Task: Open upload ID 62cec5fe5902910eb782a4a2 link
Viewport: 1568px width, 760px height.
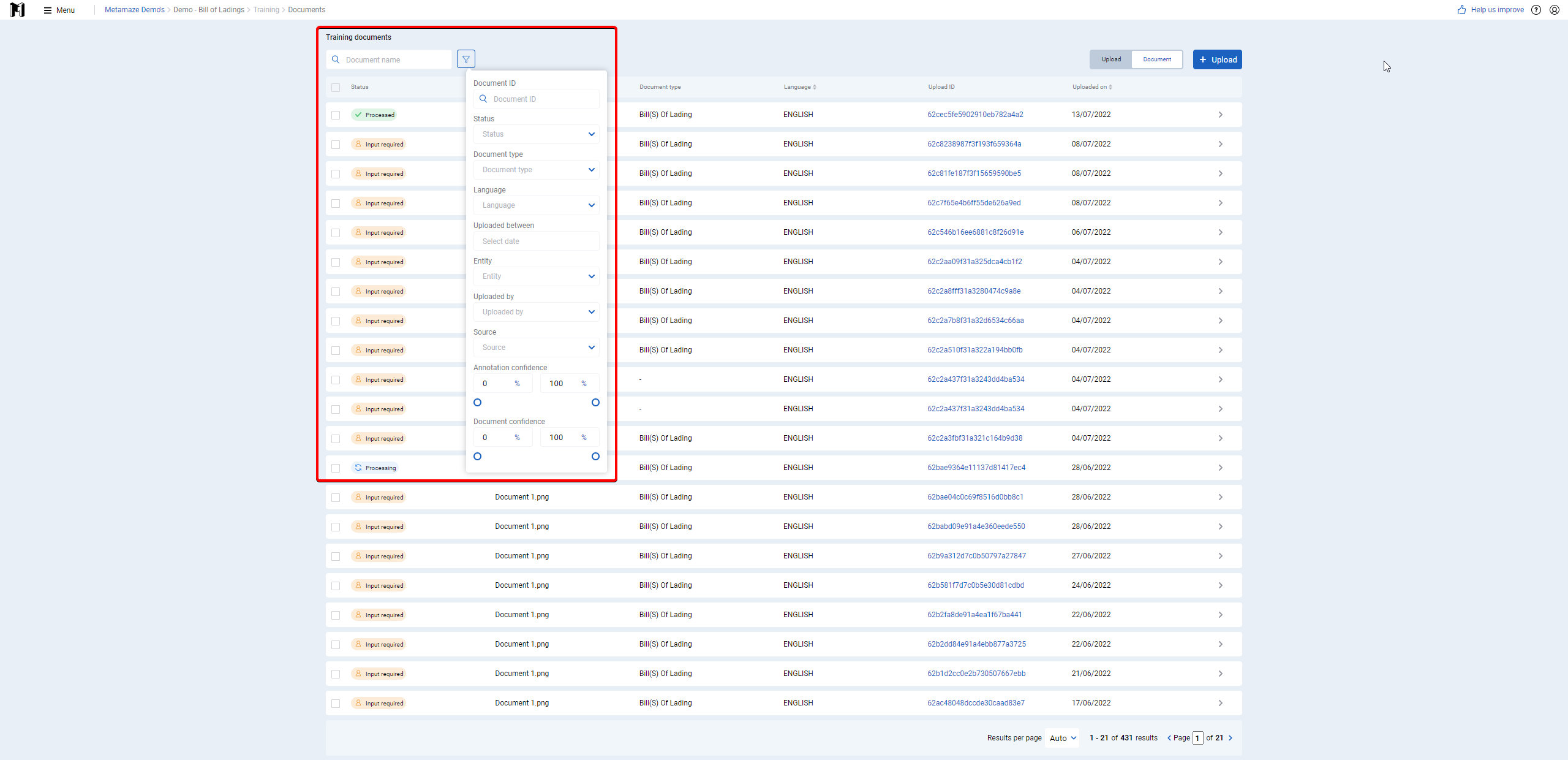Action: click(x=975, y=115)
